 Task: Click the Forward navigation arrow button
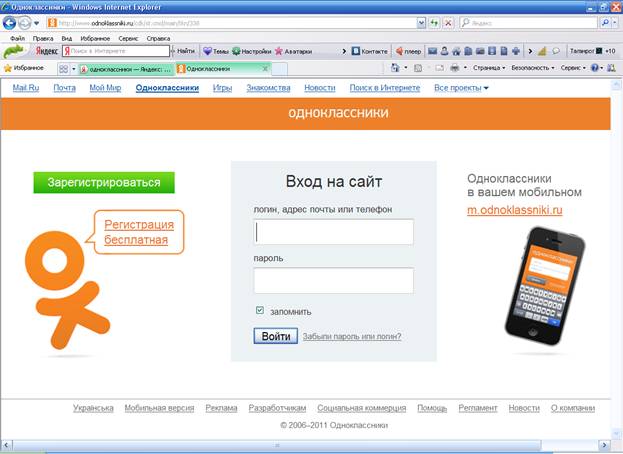coord(25,23)
